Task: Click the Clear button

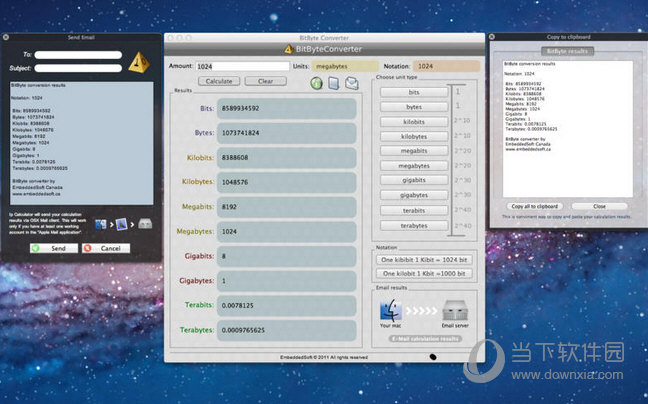Action: tap(265, 81)
